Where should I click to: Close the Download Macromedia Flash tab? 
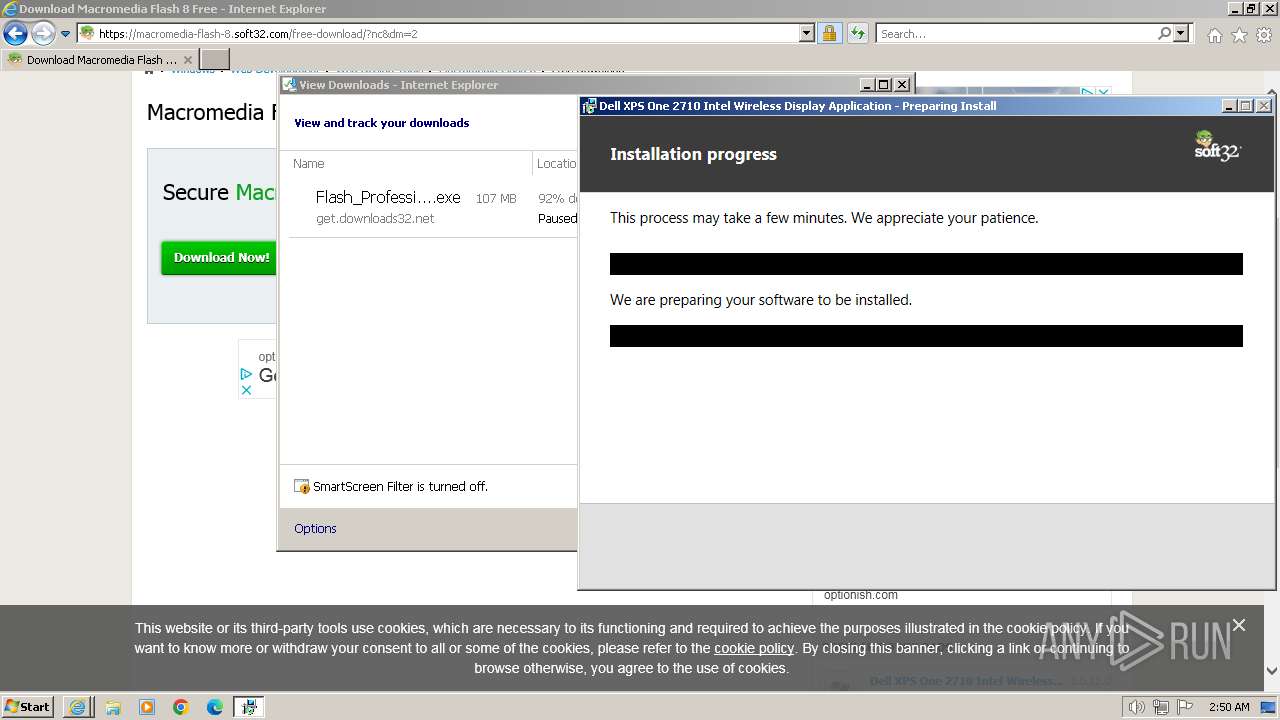tap(188, 59)
